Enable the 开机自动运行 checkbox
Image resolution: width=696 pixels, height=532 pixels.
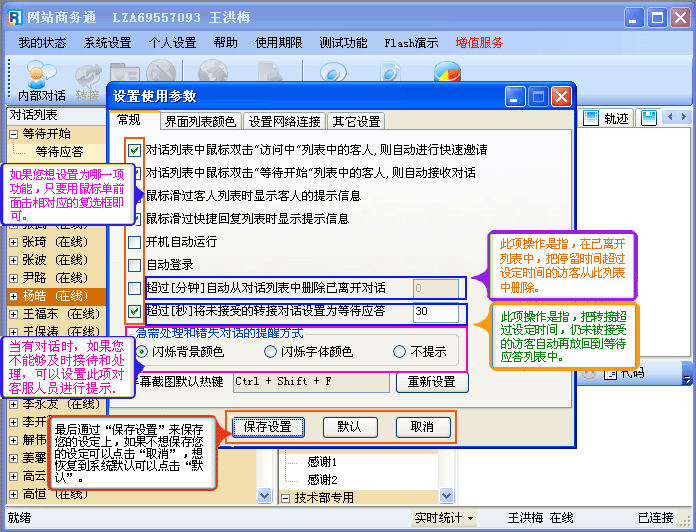(135, 242)
